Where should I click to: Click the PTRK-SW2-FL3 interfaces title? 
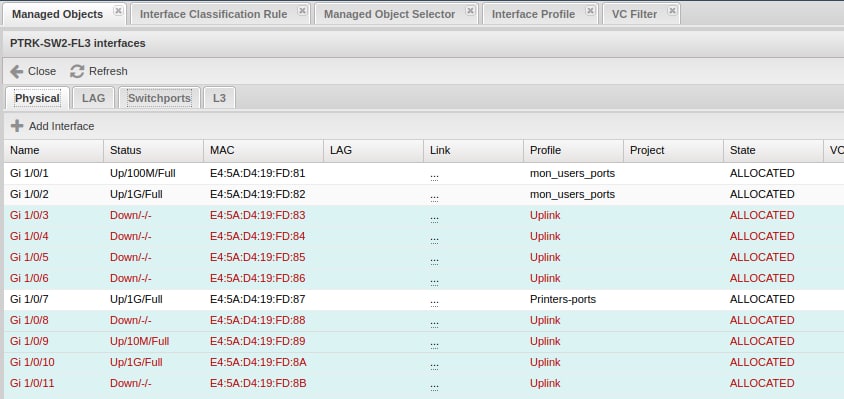(78, 43)
